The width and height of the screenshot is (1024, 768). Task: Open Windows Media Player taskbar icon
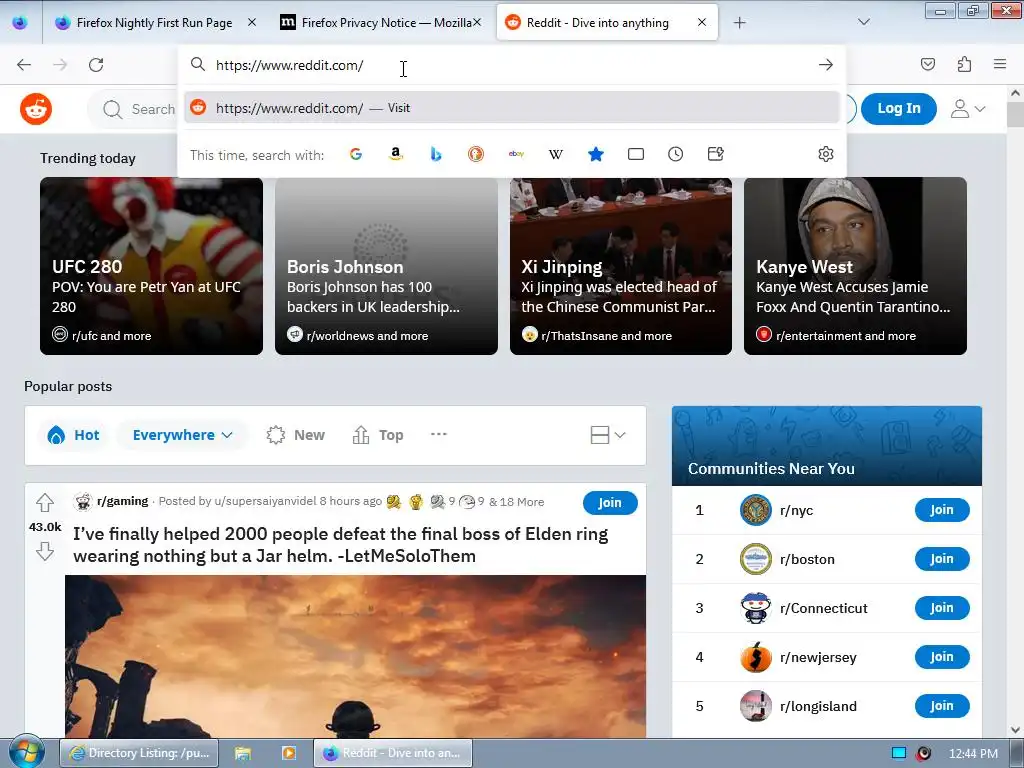pyautogui.click(x=288, y=753)
